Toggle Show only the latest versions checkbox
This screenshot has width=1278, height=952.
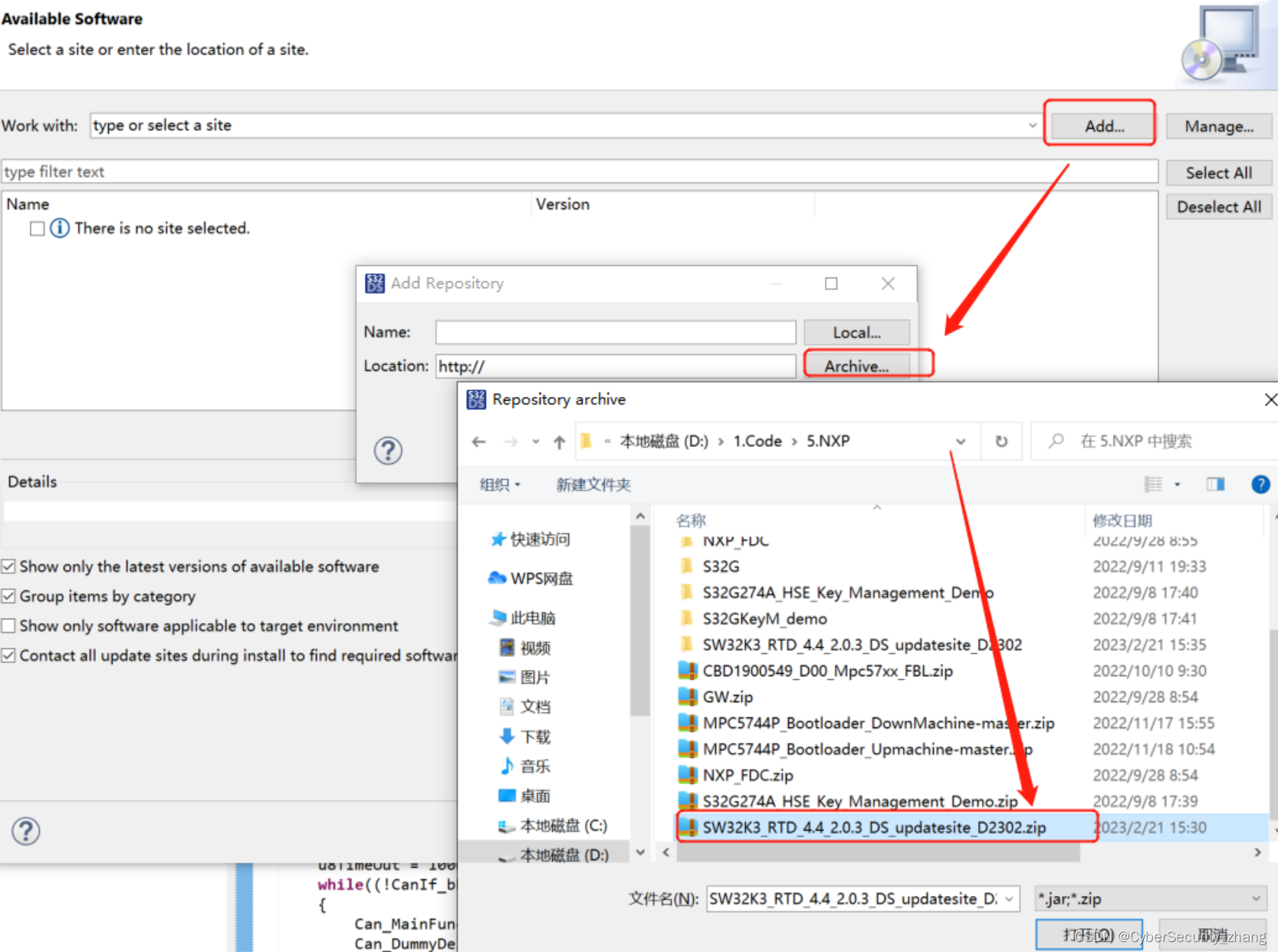8,566
